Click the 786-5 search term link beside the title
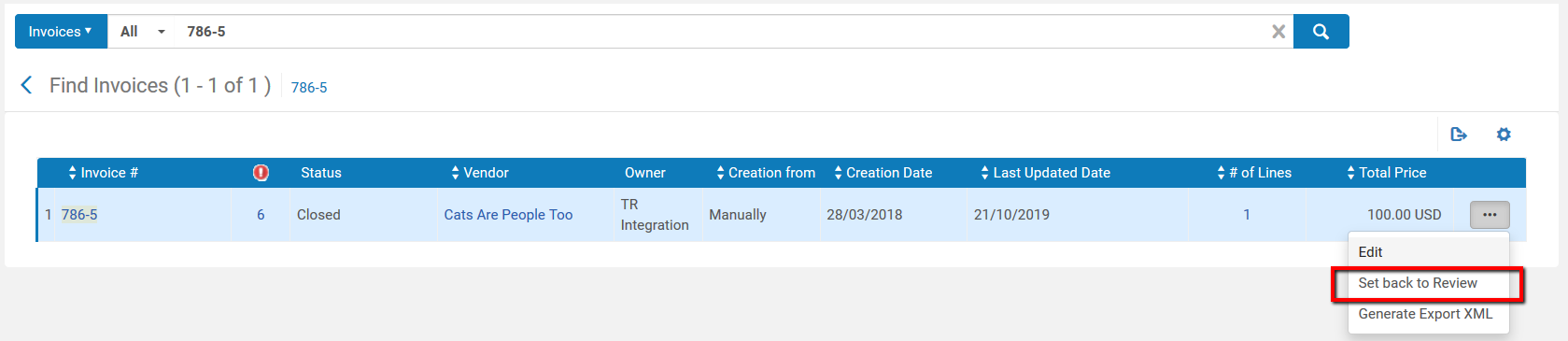1568x341 pixels. click(309, 87)
